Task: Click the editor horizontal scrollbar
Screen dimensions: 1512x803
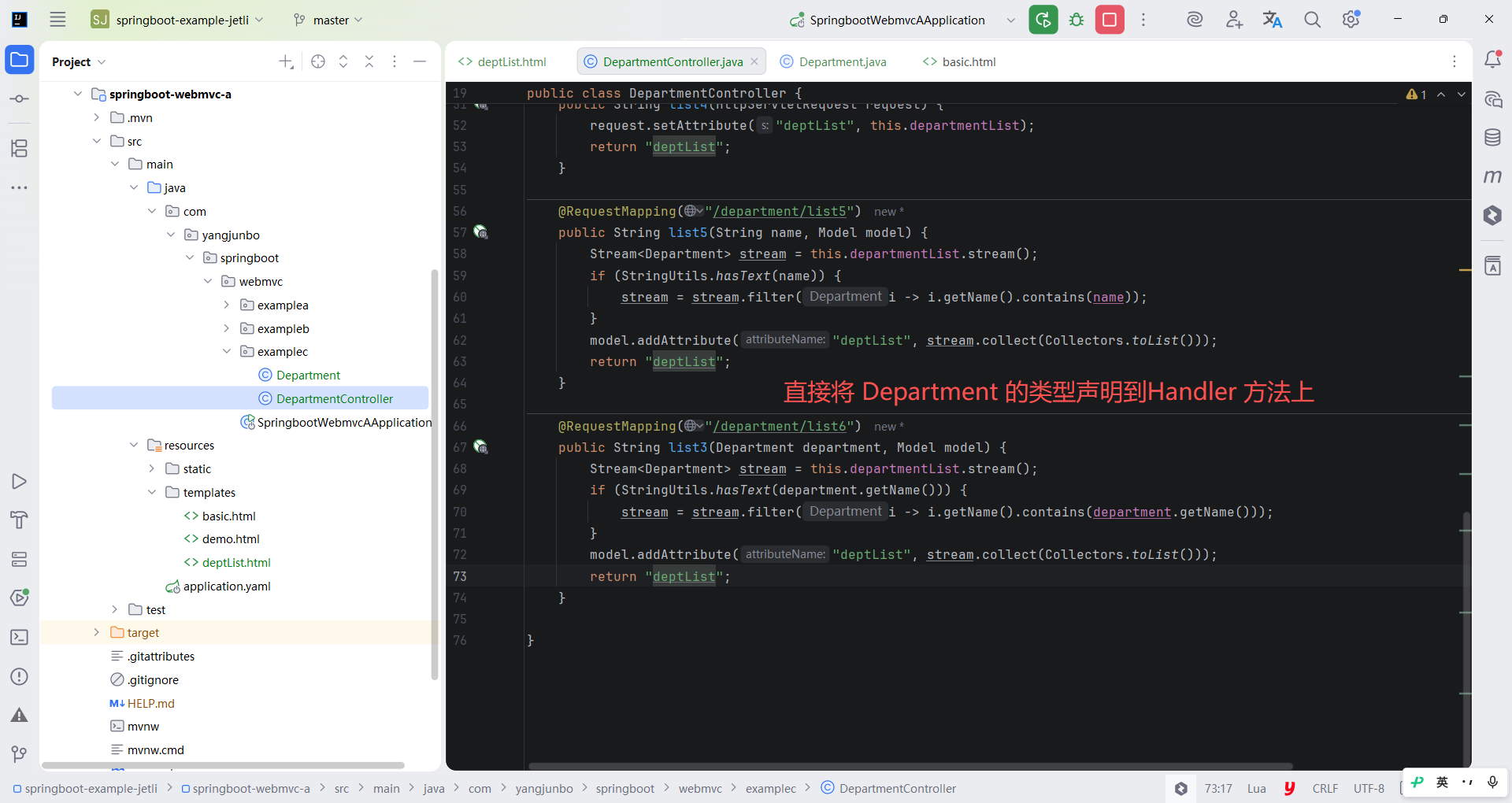Action: [x=910, y=766]
